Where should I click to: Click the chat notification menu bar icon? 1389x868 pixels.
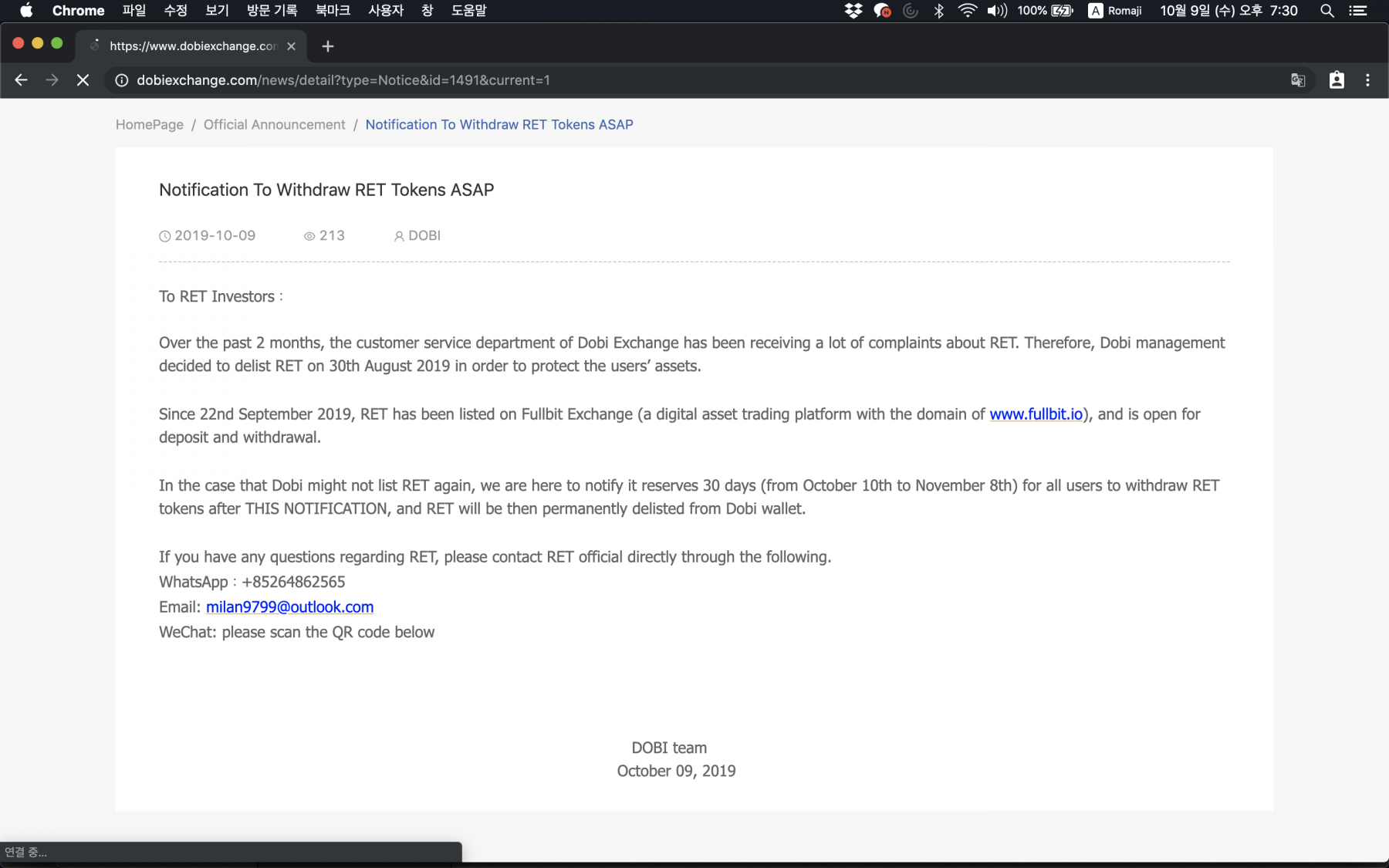(882, 11)
